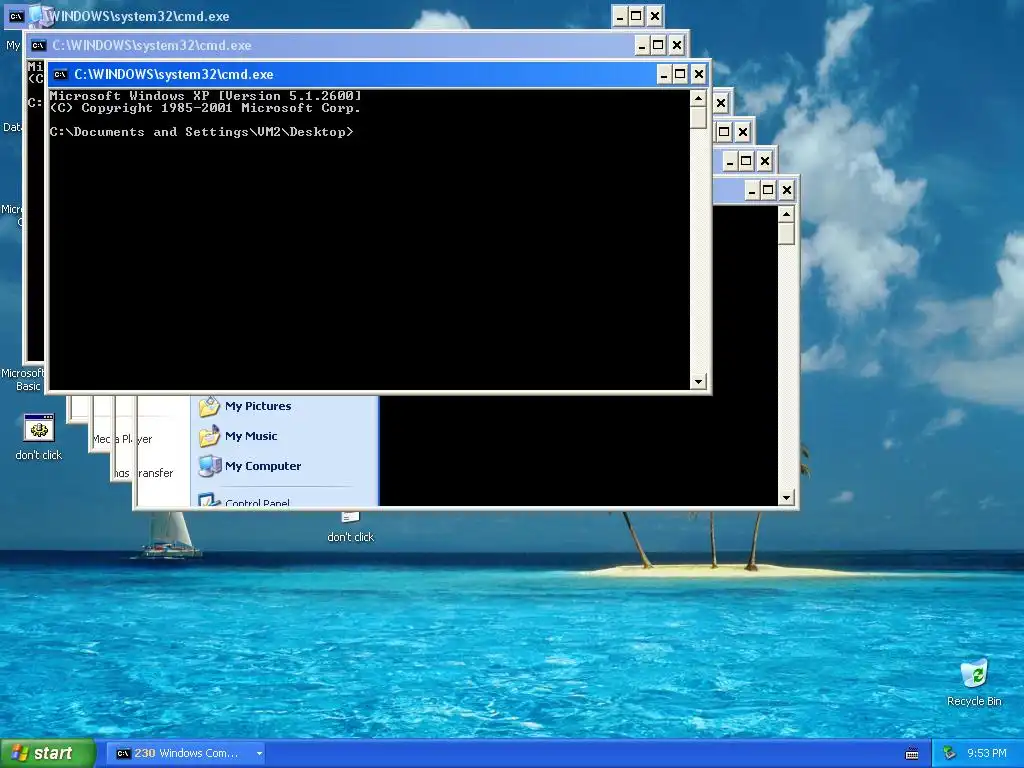Open system icon of the second inactive cmd window
Image resolution: width=1024 pixels, height=768 pixels.
click(39, 46)
